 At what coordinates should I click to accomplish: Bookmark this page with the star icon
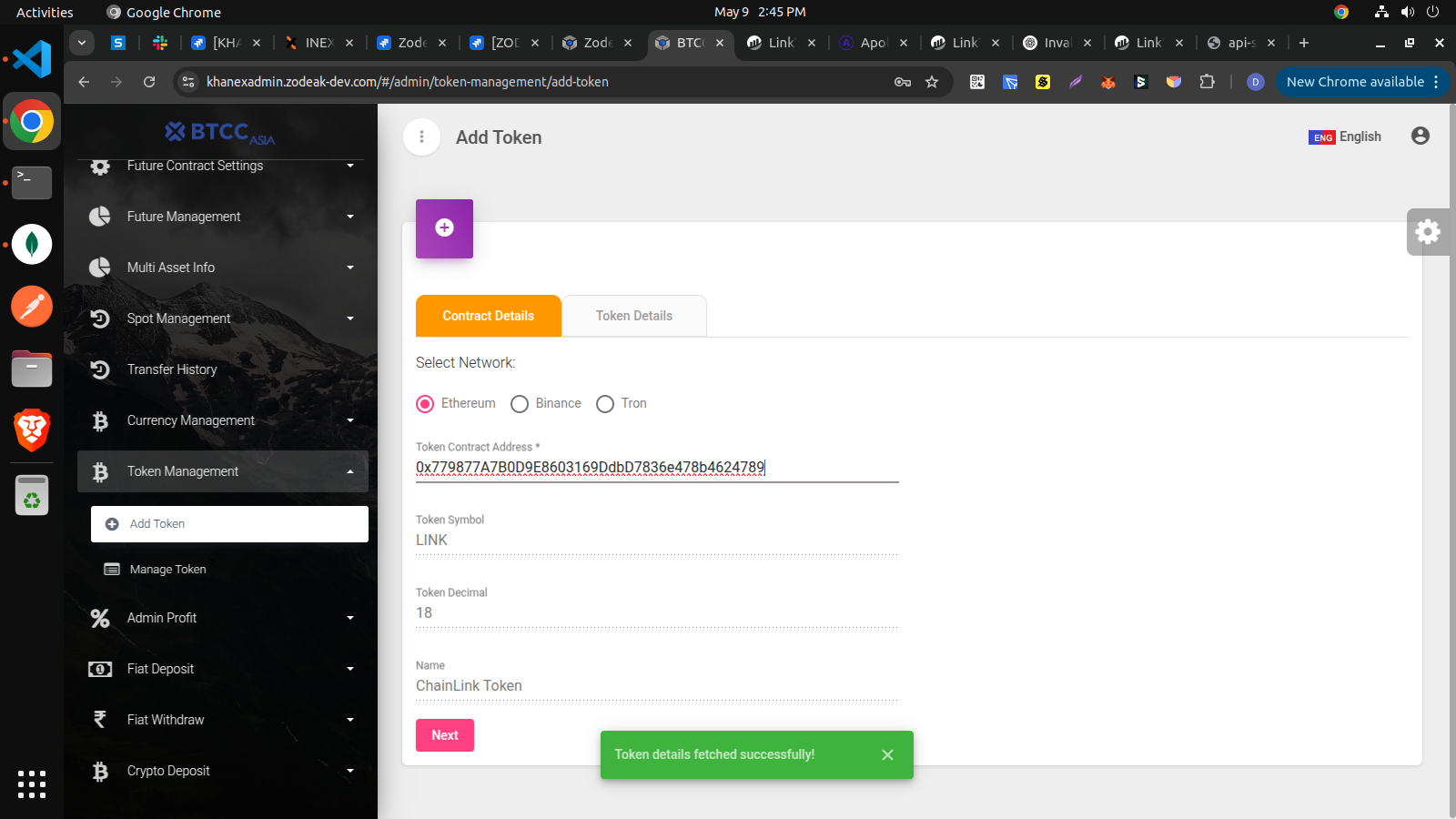click(x=932, y=82)
